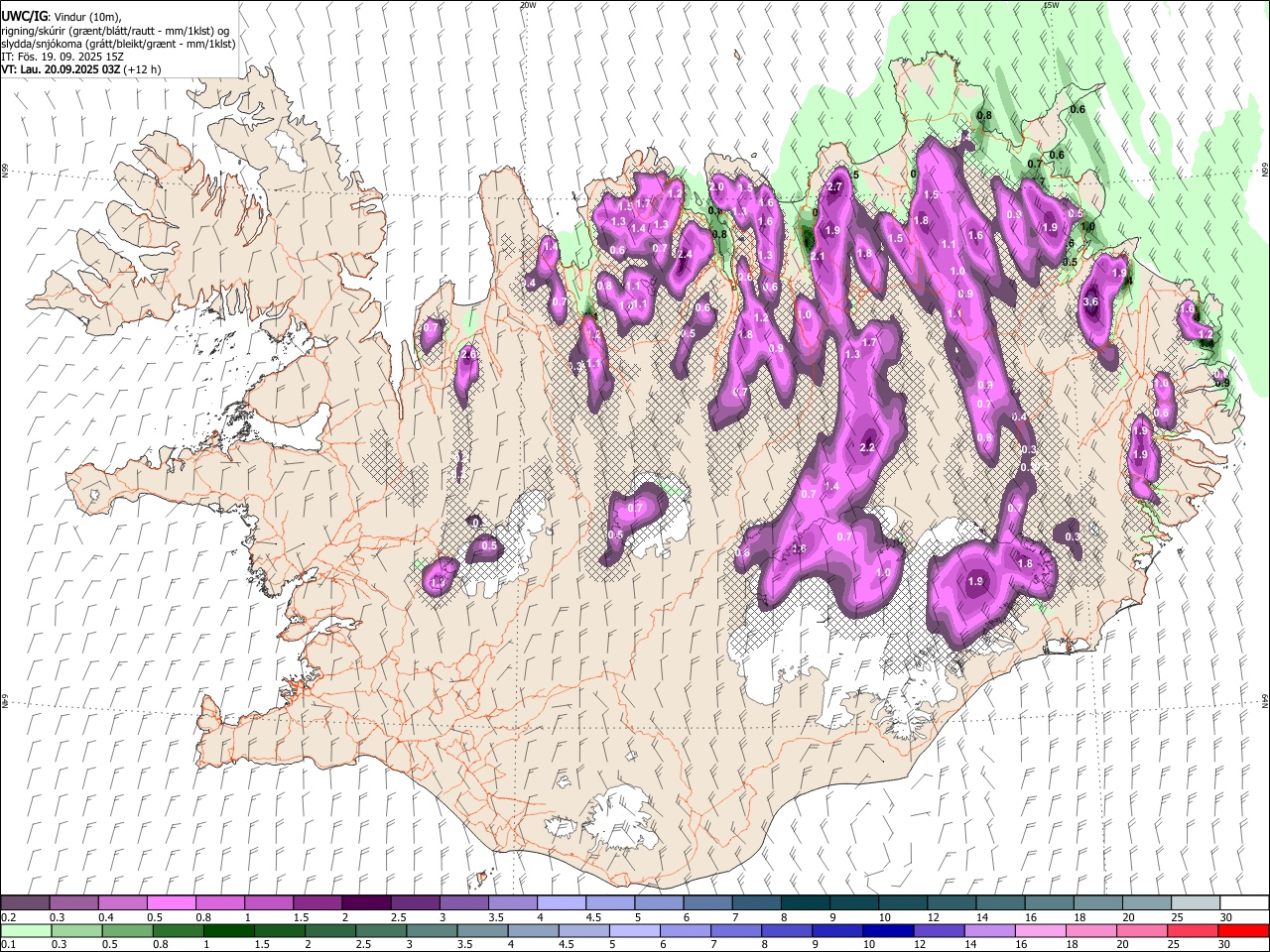Click the pure red swatch after 30
The width and height of the screenshot is (1270, 952).
pyautogui.click(x=1243, y=930)
